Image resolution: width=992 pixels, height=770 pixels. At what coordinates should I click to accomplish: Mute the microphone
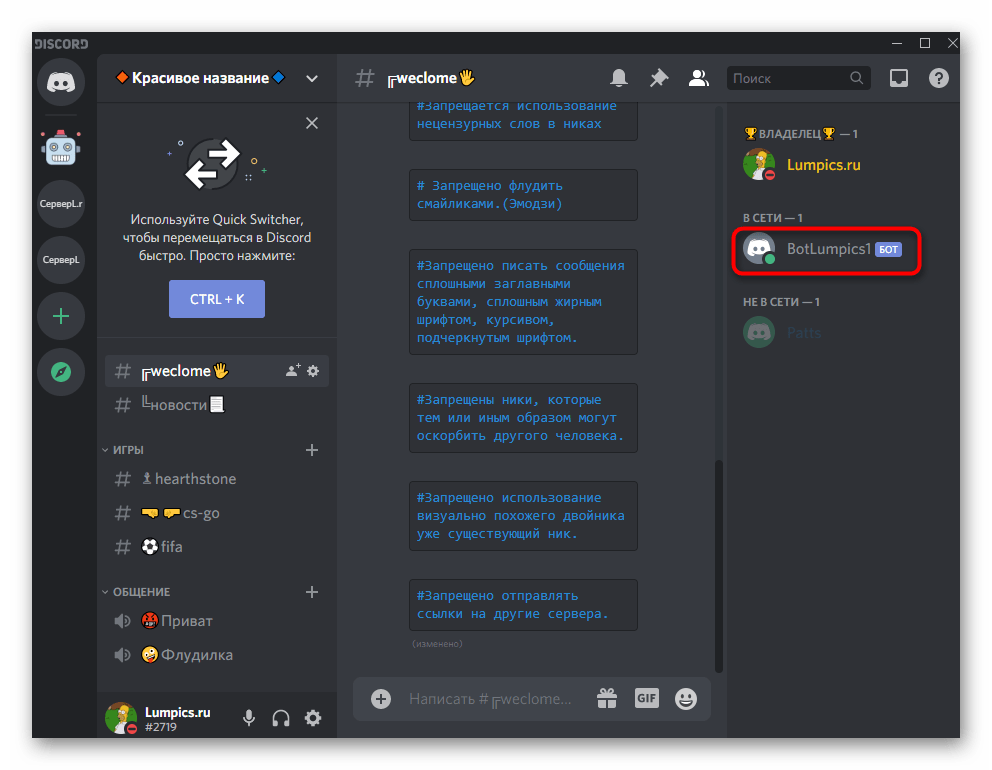(248, 717)
